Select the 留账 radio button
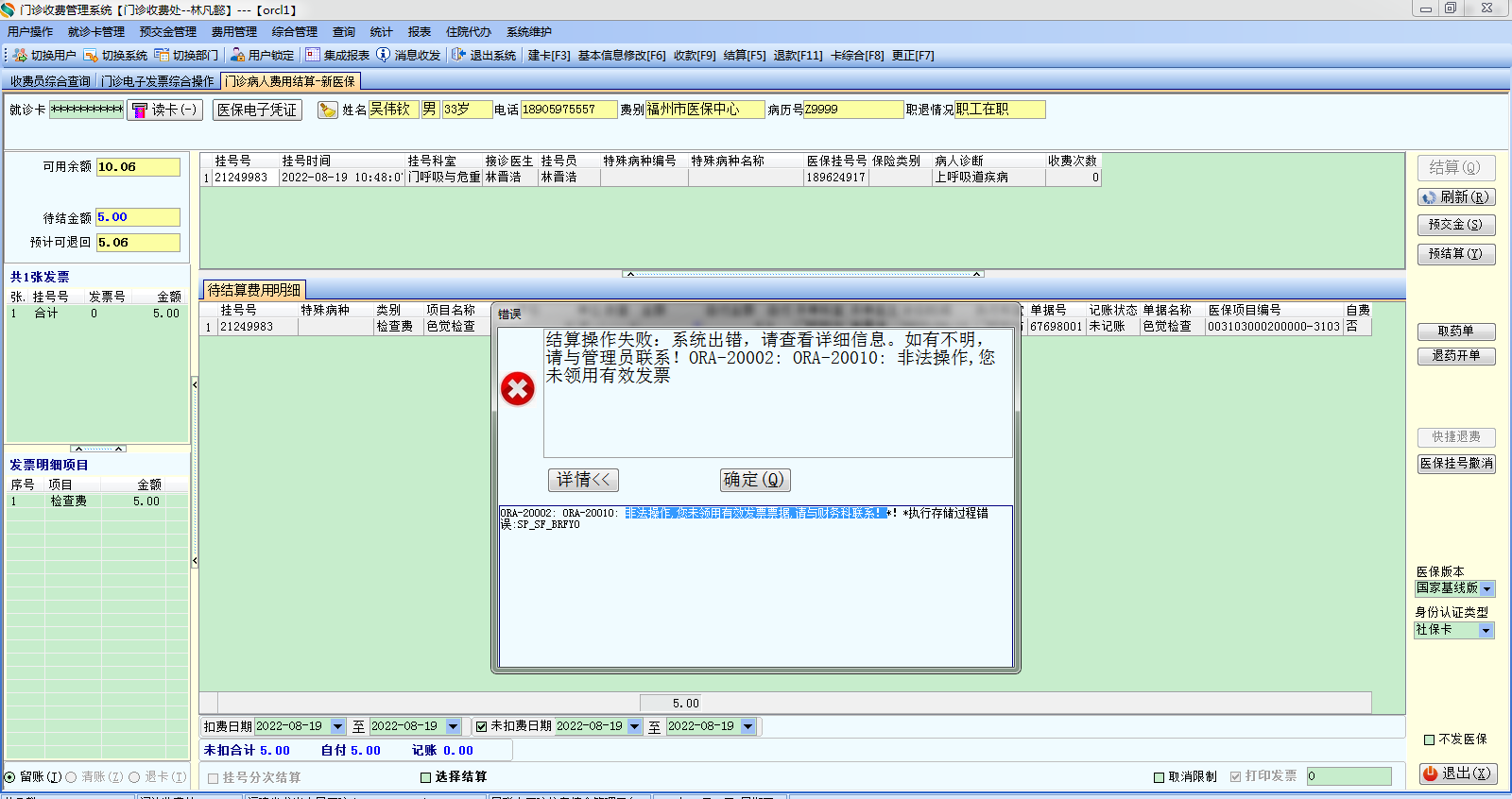 coord(9,777)
